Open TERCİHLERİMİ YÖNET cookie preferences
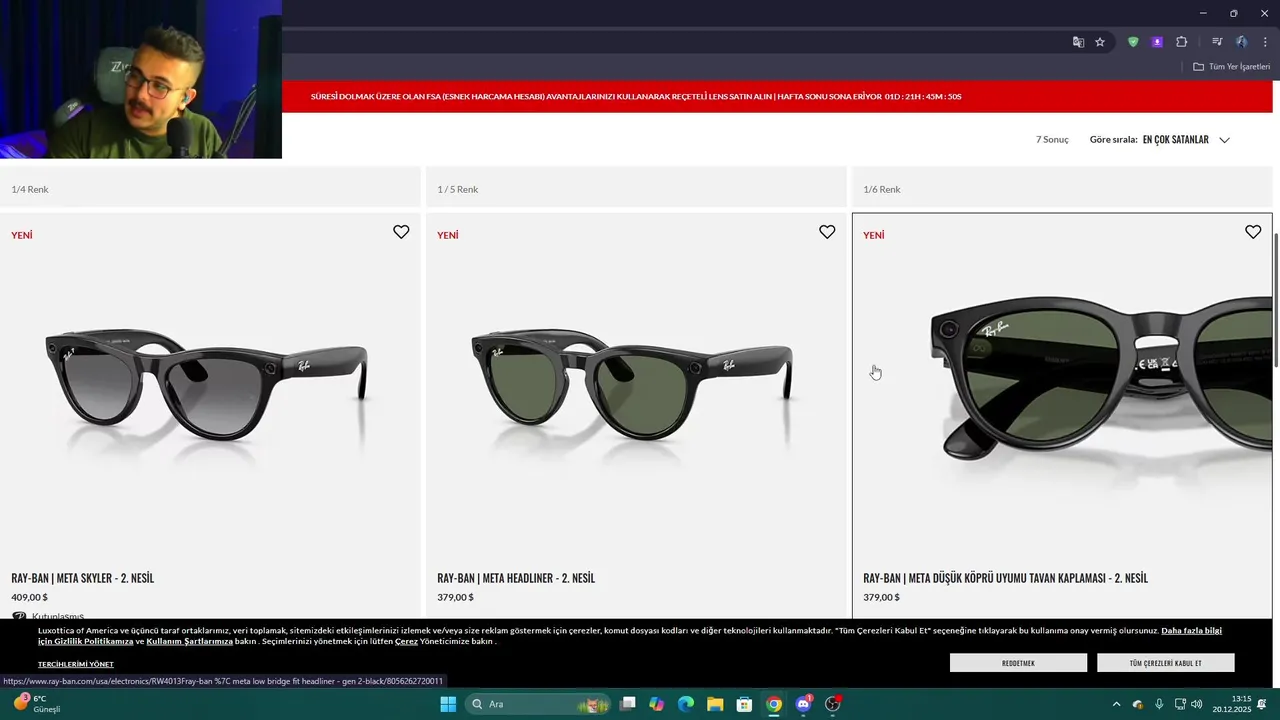Screen dimensions: 1280x720 pyautogui.click(x=76, y=664)
